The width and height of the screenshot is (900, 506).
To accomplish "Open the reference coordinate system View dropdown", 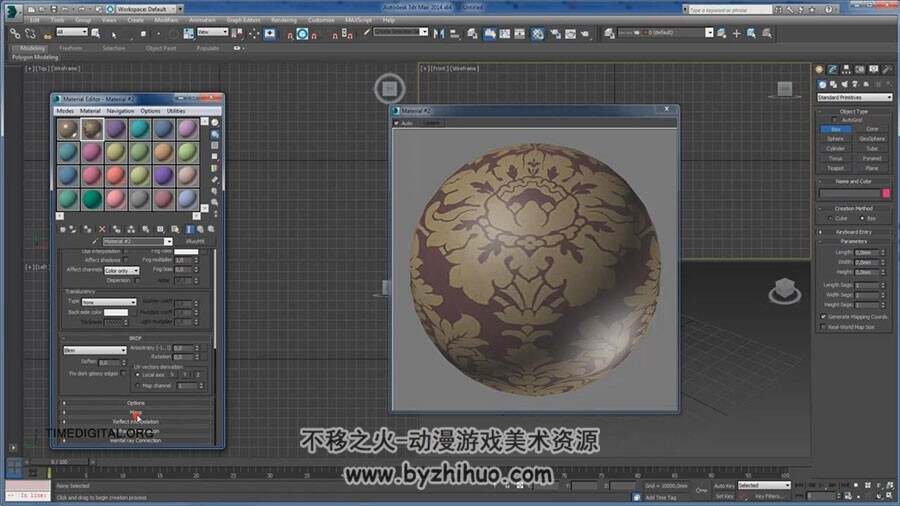I will pyautogui.click(x=212, y=32).
